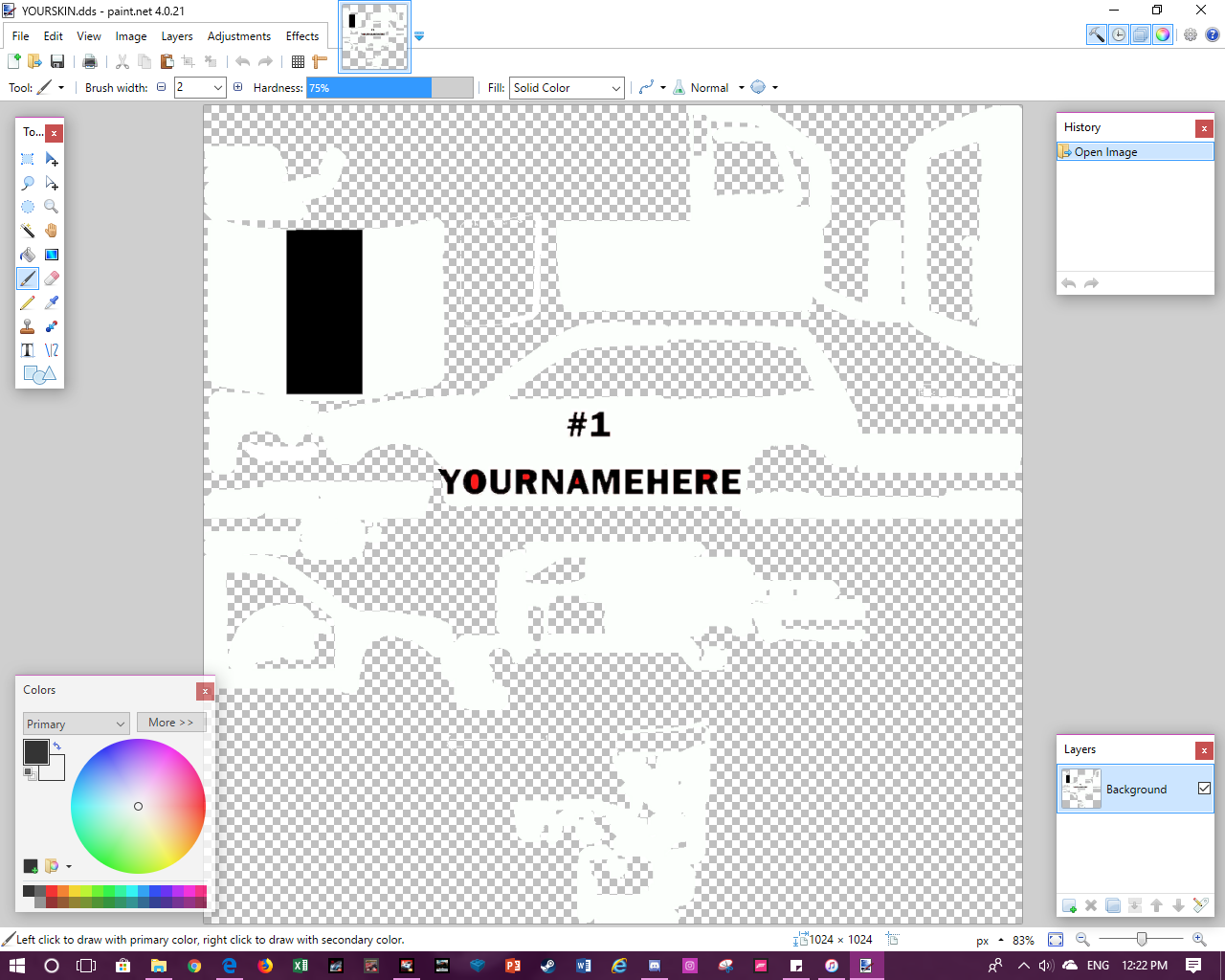Select the Magic Wand tool

click(28, 231)
